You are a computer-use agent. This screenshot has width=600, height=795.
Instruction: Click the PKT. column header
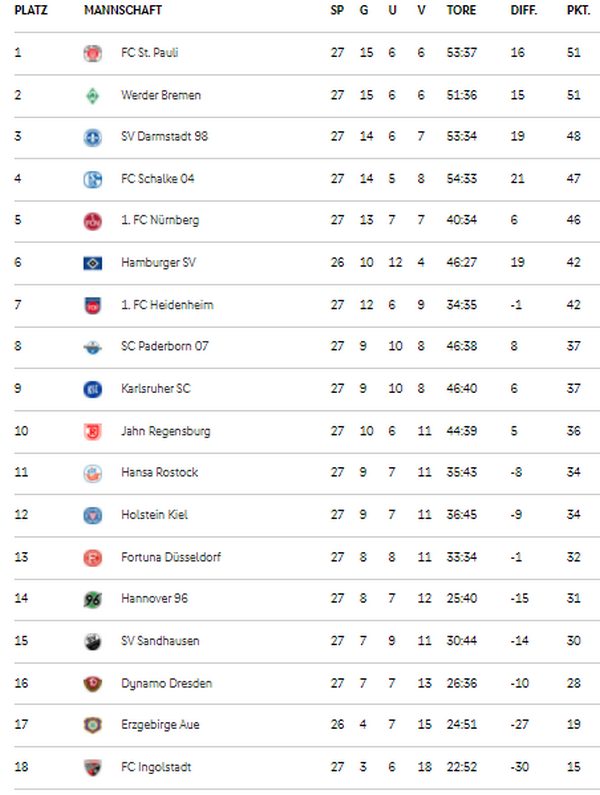coord(578,10)
